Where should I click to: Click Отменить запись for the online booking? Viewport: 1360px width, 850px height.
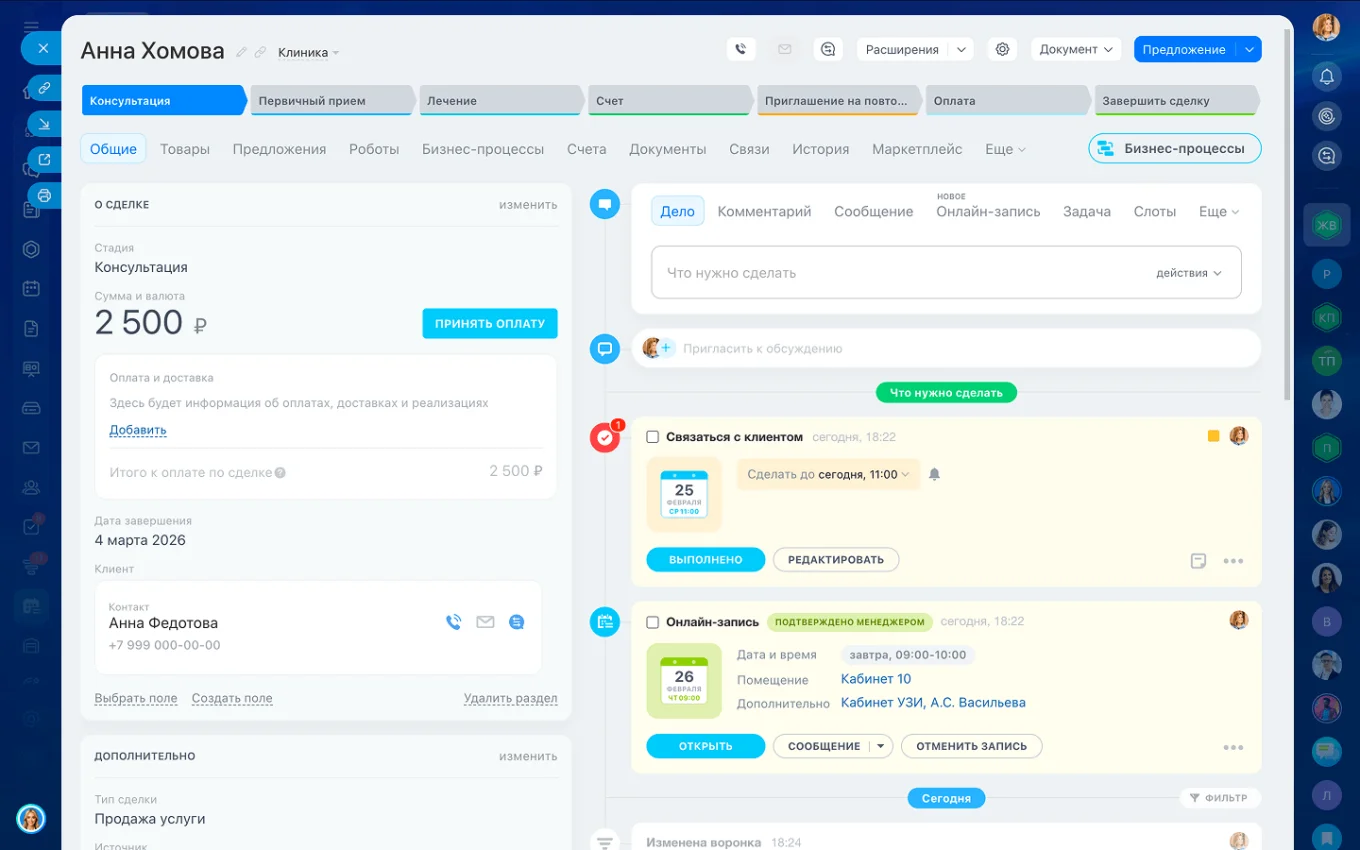[x=971, y=746]
